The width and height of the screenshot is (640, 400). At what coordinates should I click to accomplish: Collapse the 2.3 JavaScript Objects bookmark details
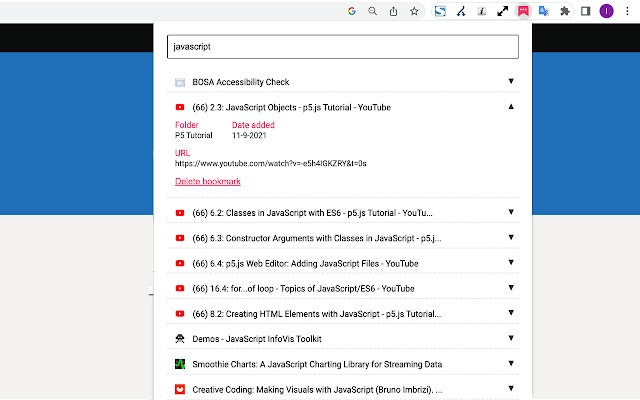pyautogui.click(x=511, y=107)
